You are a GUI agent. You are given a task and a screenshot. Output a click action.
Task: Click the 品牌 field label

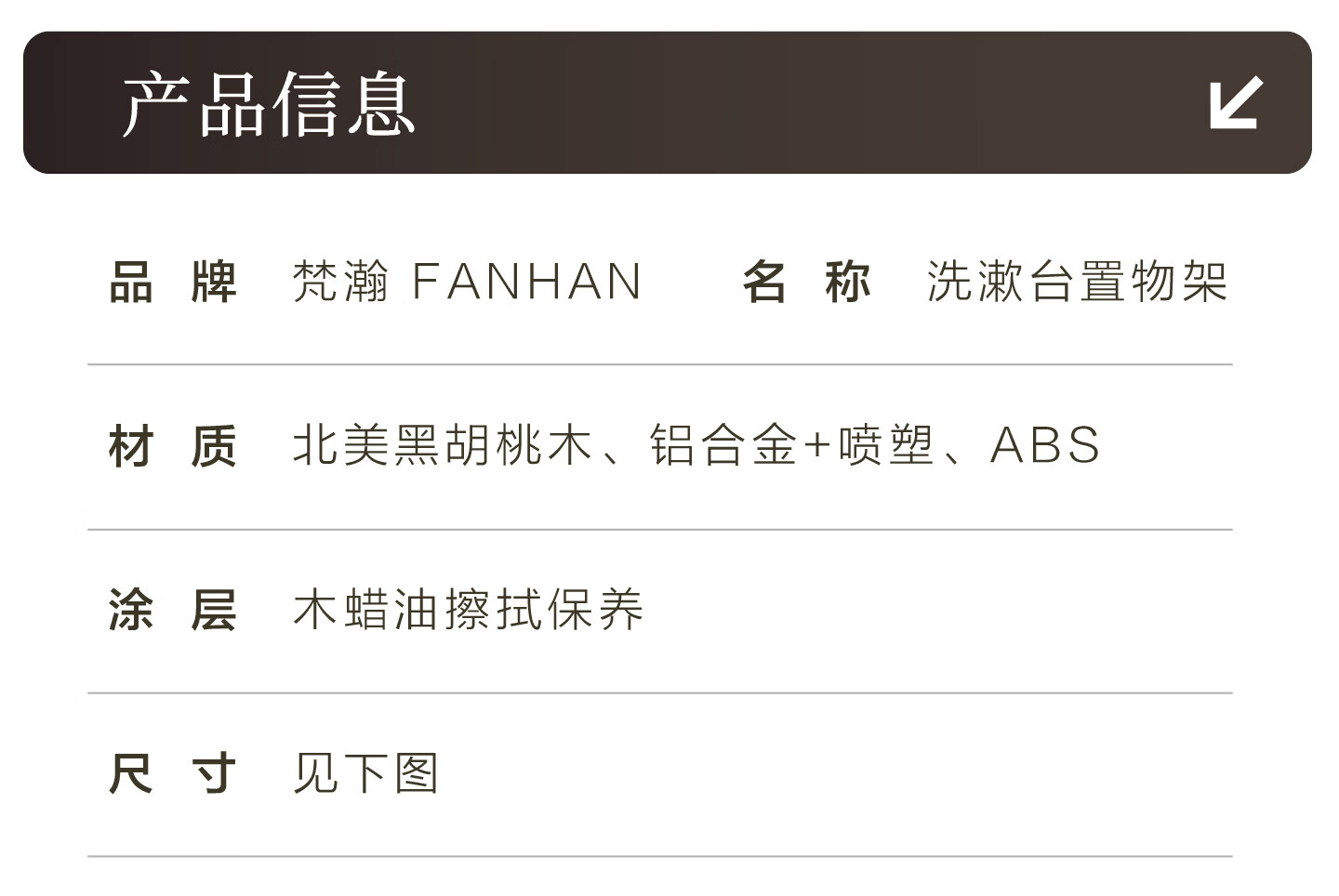[x=173, y=282]
